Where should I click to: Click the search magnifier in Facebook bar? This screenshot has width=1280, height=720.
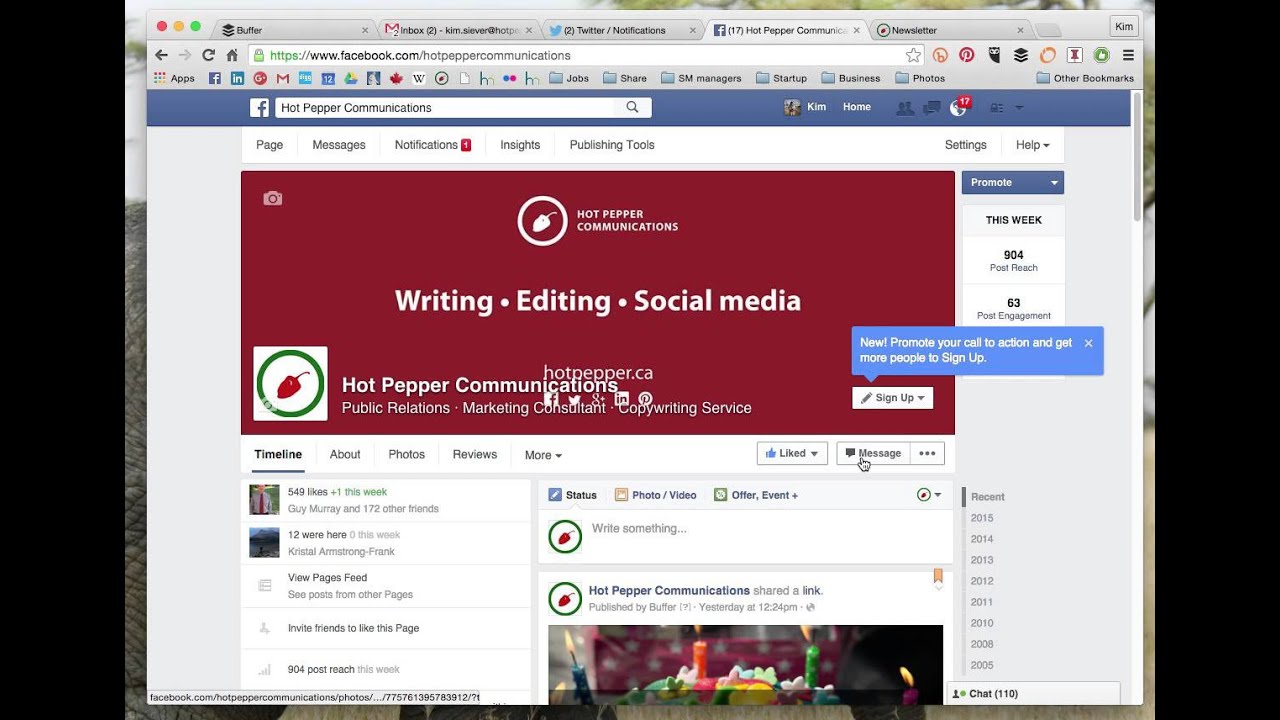632,107
